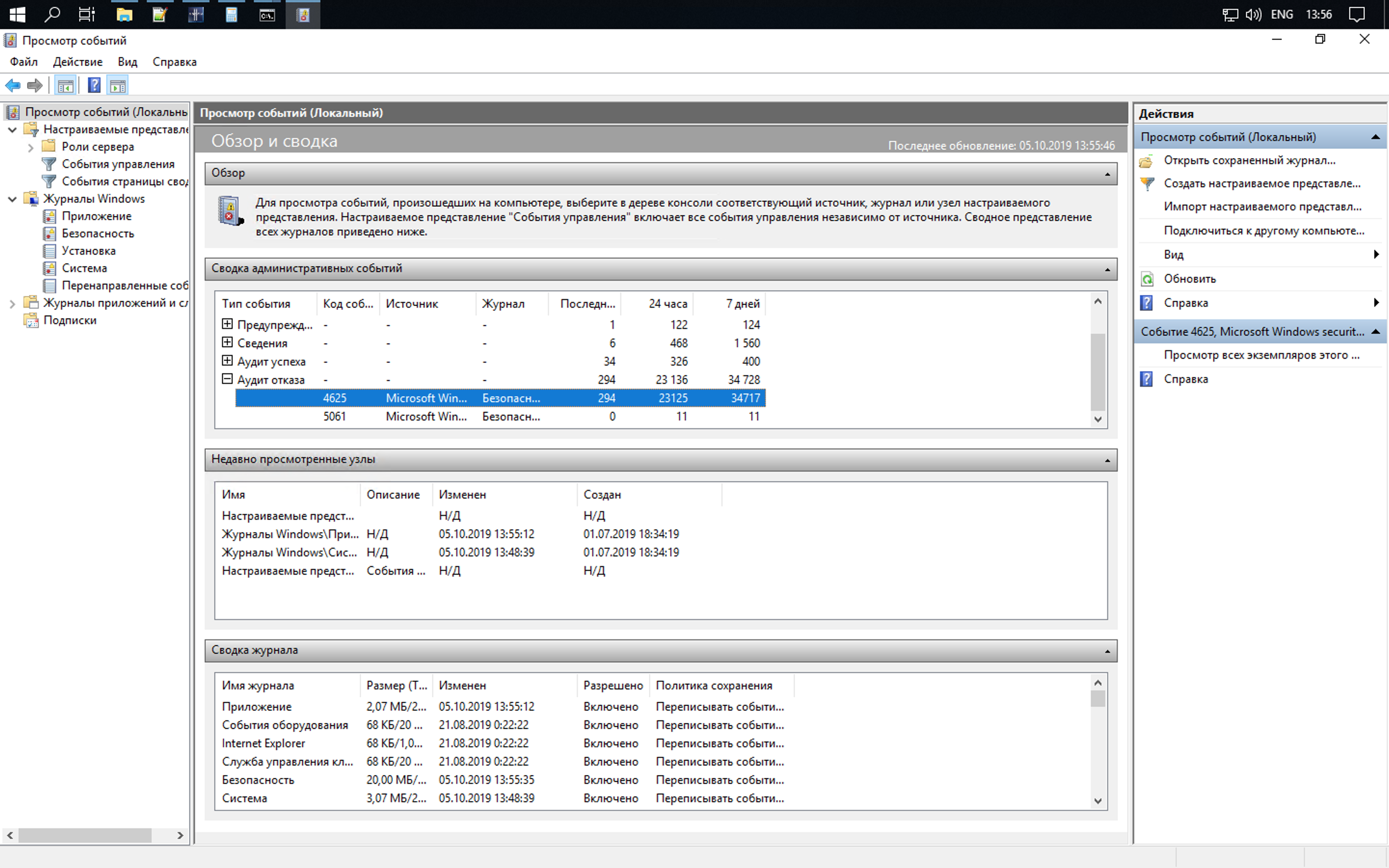The height and width of the screenshot is (868, 1389).
Task: Click the blue Help toolbar icon
Action: click(x=94, y=85)
